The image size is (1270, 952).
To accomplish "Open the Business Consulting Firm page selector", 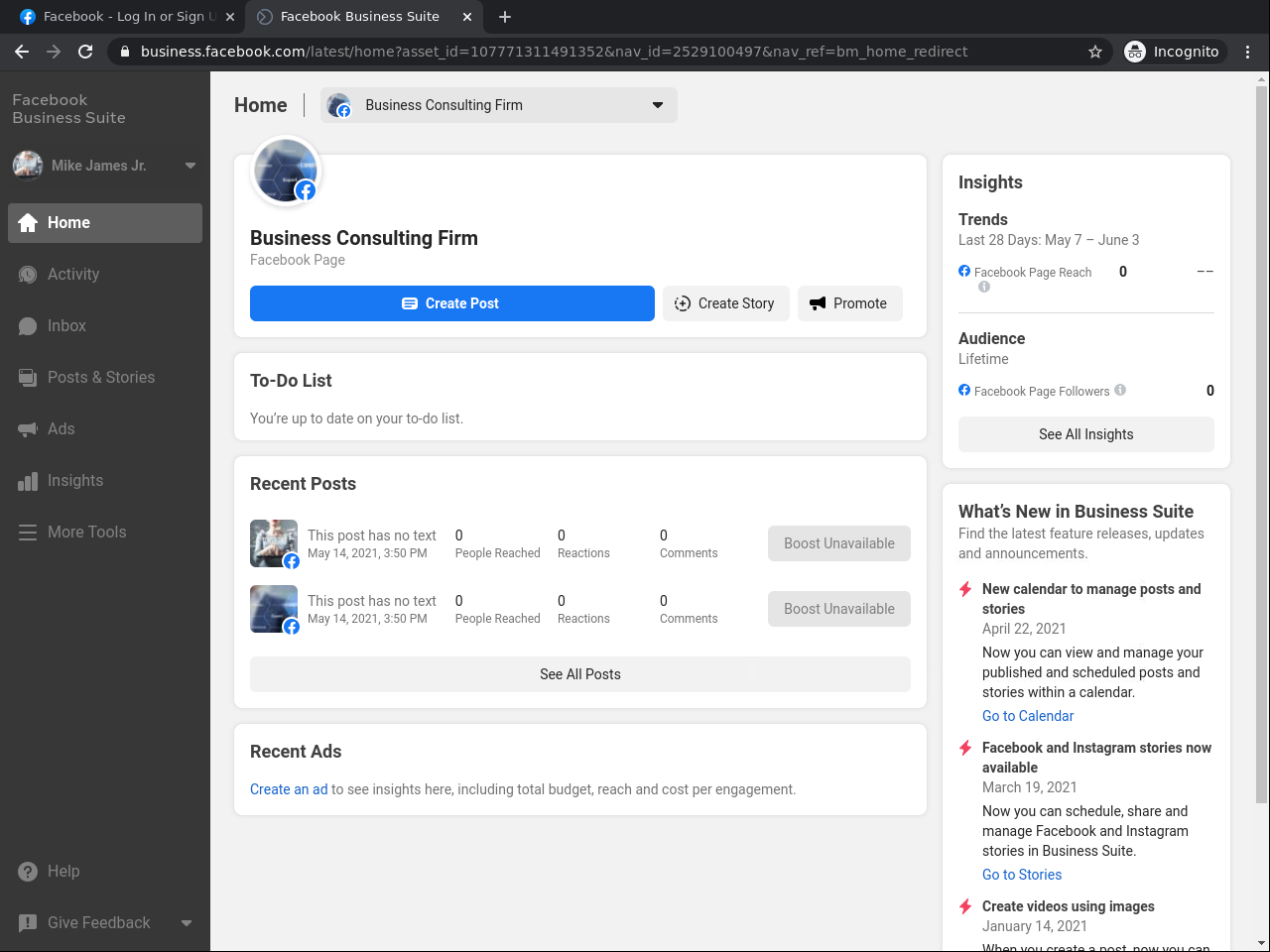I will pos(498,105).
